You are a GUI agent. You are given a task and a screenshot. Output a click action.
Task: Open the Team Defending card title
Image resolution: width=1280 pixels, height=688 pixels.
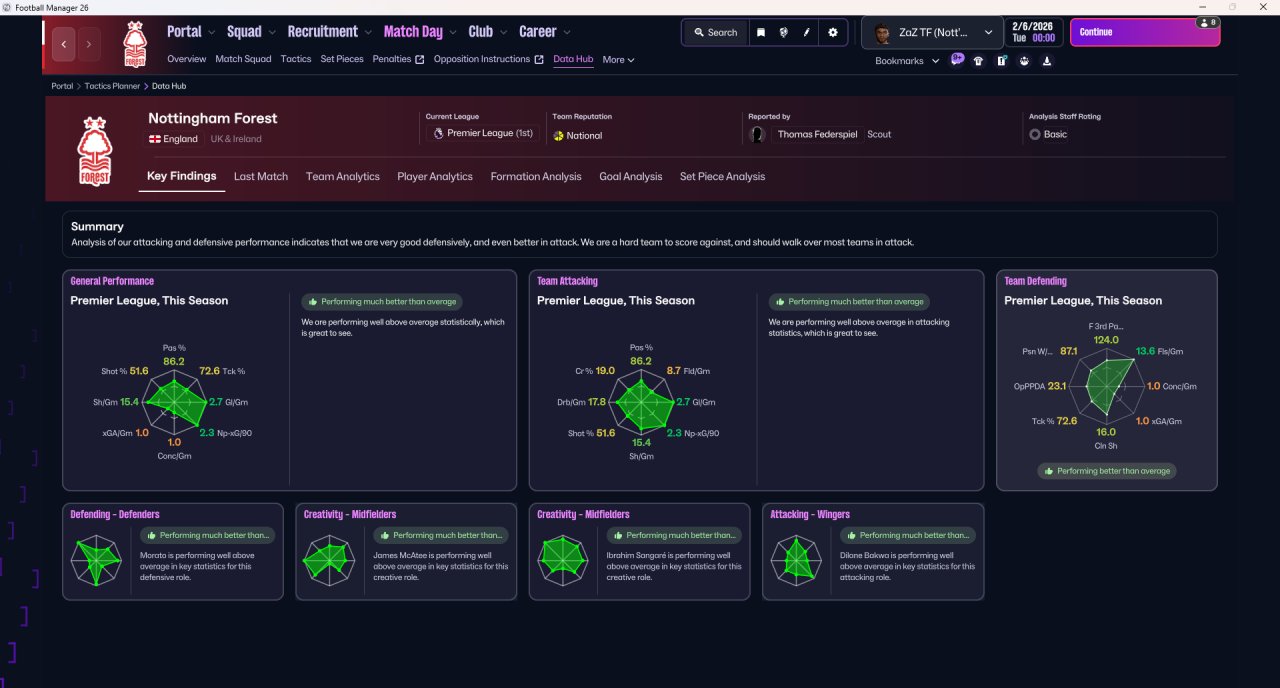point(1035,281)
